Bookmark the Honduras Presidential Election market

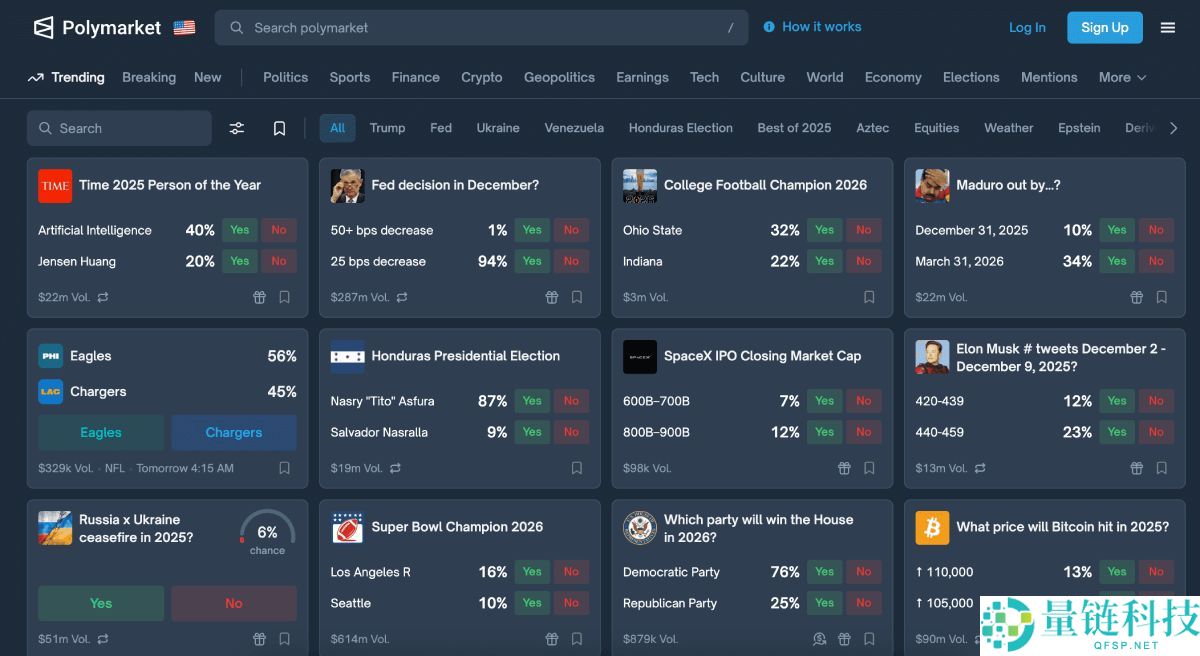click(x=577, y=468)
